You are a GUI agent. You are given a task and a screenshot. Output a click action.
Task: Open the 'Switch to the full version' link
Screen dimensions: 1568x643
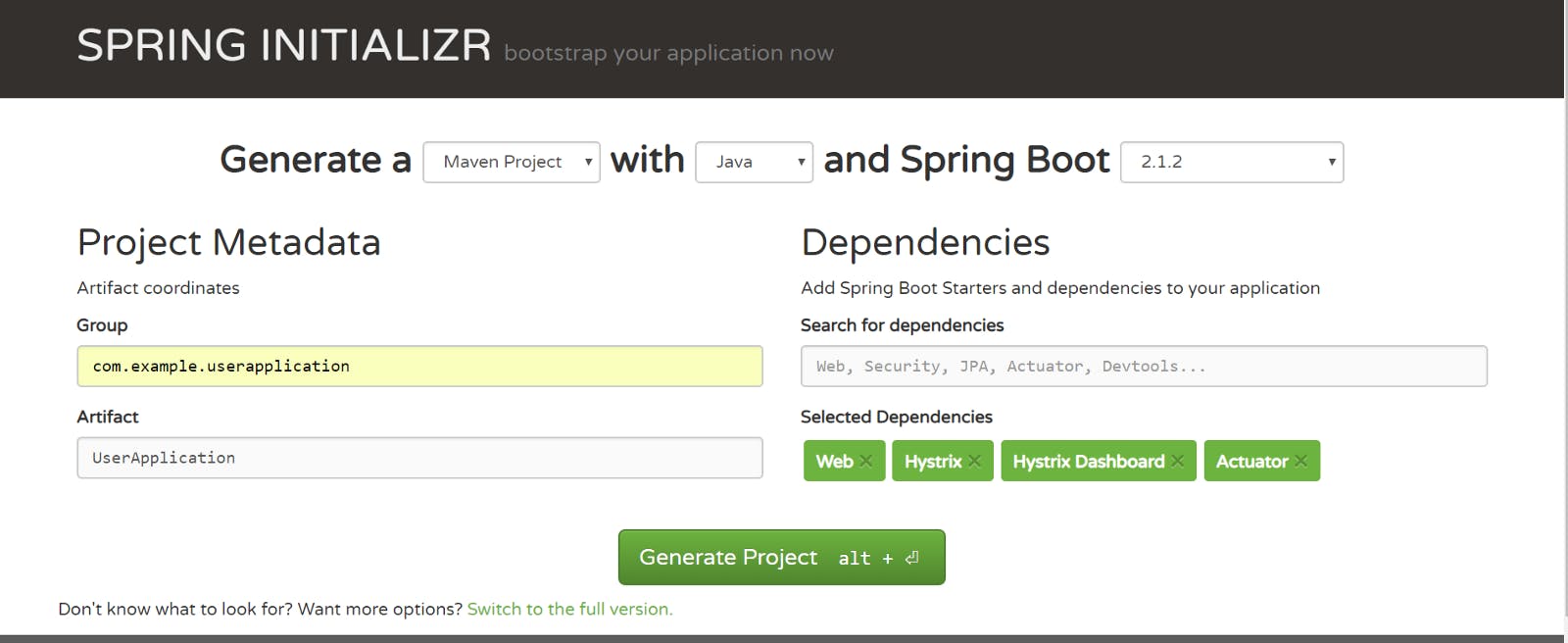569,609
